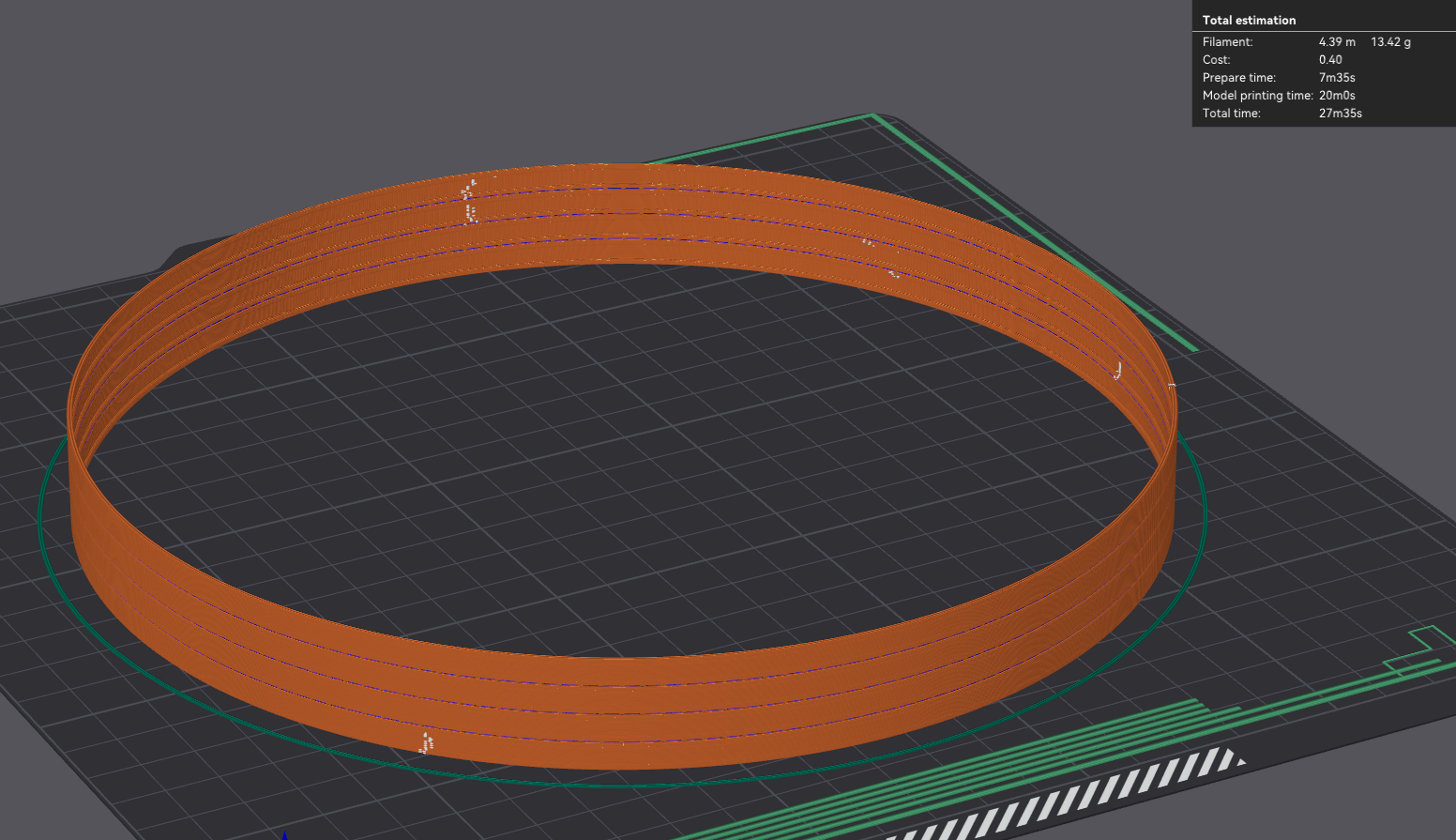Click the Total time value 27m35s
The width and height of the screenshot is (1456, 840).
pos(1341,113)
